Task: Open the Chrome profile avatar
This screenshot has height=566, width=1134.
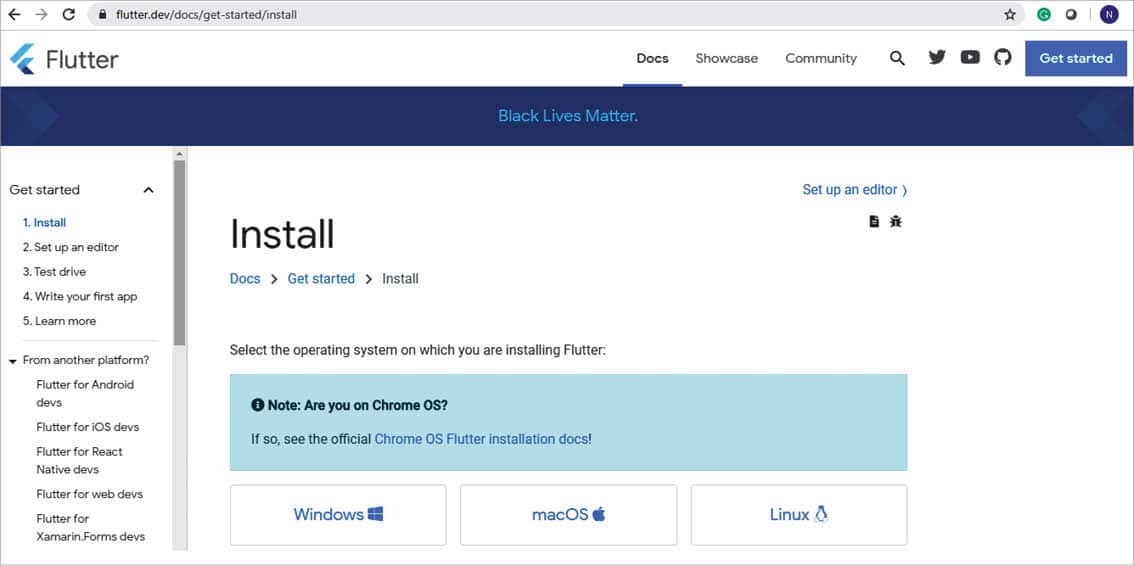Action: [x=1108, y=15]
